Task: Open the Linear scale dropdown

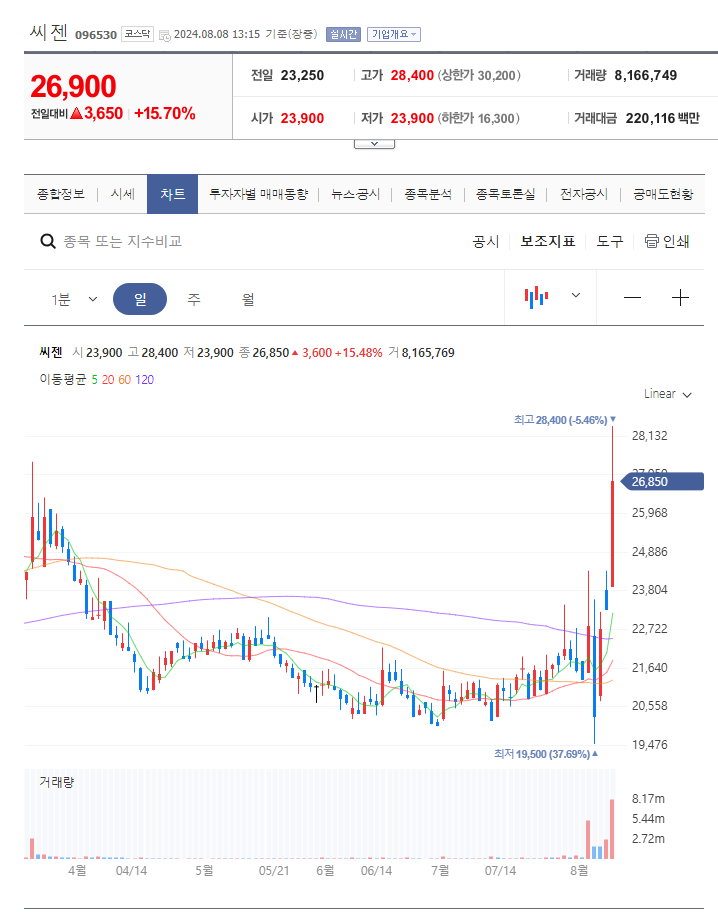Action: (666, 394)
